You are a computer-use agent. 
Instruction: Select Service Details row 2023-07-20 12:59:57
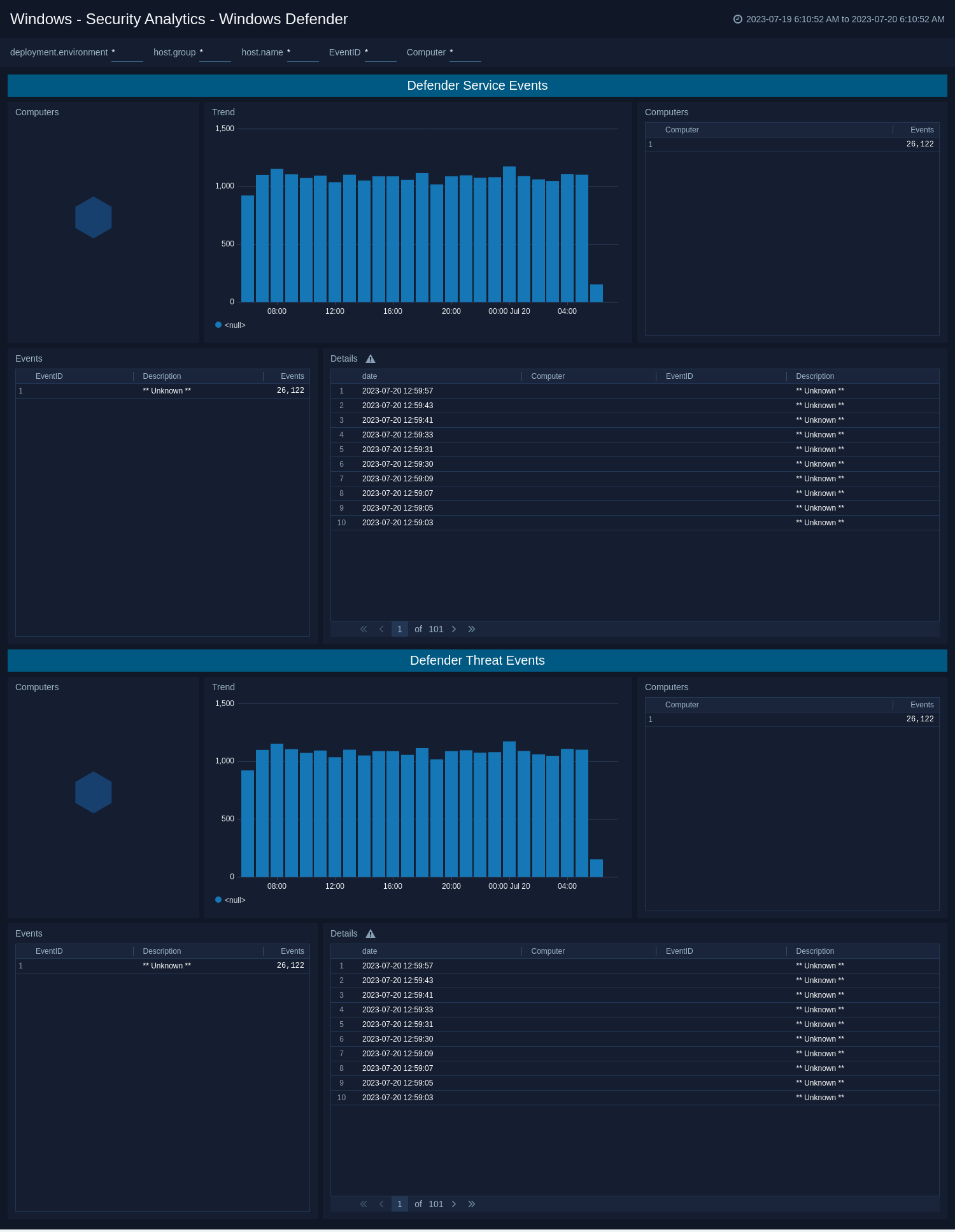[x=635, y=391]
